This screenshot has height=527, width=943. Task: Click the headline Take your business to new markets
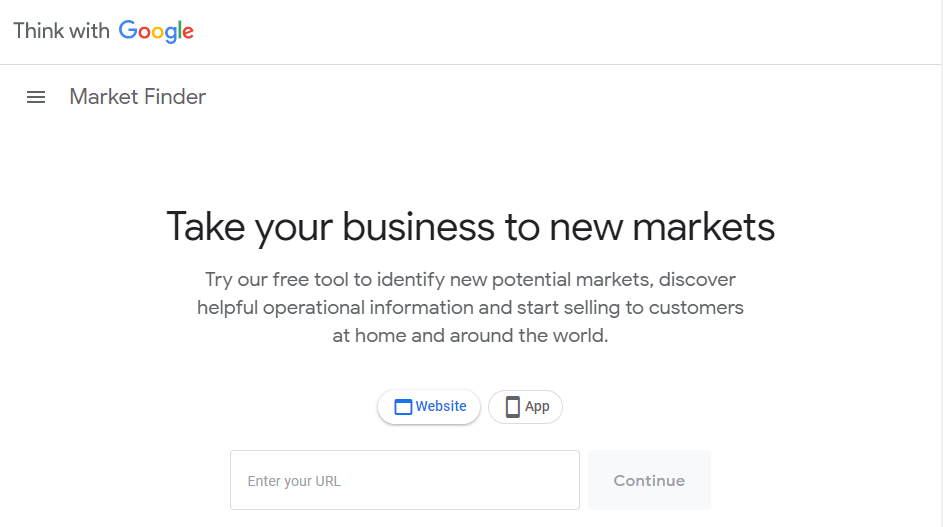coord(470,227)
